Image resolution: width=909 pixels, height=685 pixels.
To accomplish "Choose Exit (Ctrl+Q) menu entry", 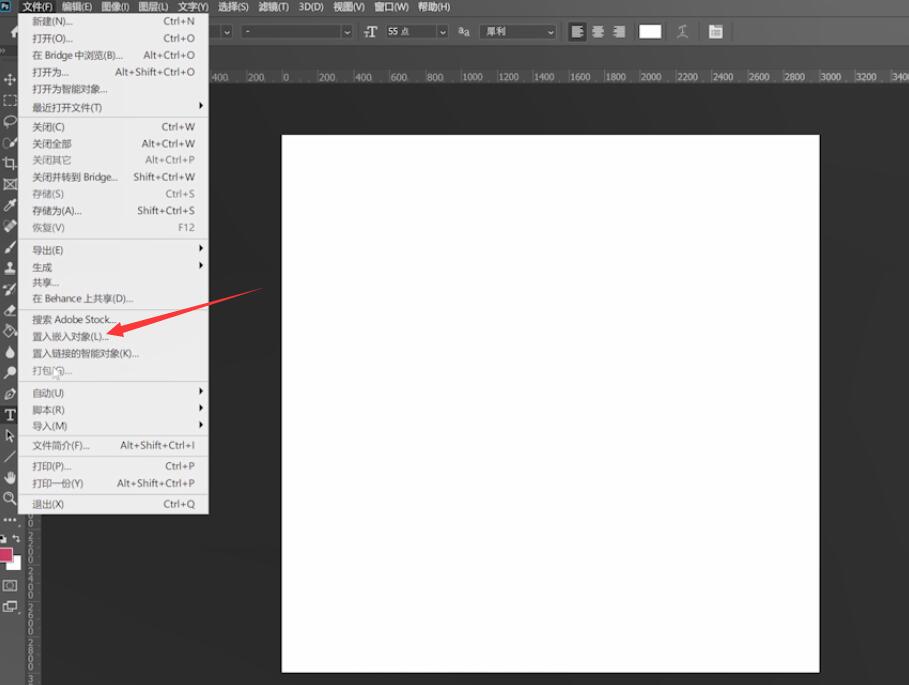I will click(x=114, y=504).
